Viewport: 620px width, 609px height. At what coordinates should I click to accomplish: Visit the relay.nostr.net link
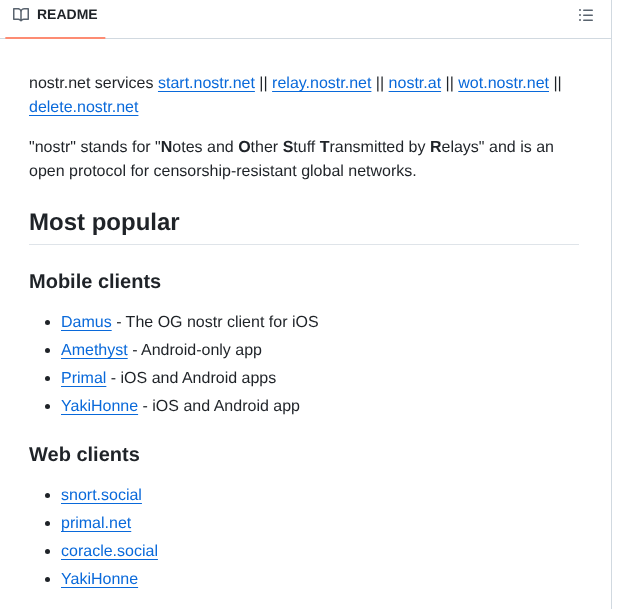pyautogui.click(x=321, y=83)
